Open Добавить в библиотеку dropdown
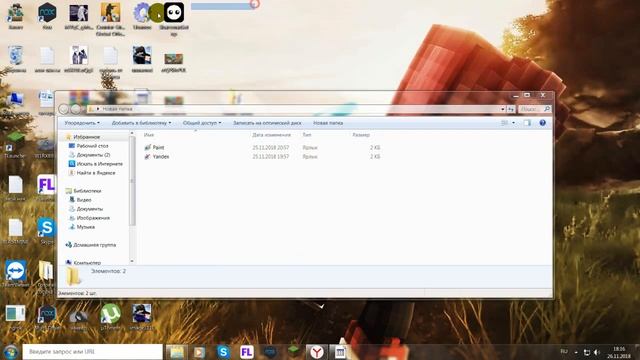The width and height of the screenshot is (640, 360). coord(141,123)
